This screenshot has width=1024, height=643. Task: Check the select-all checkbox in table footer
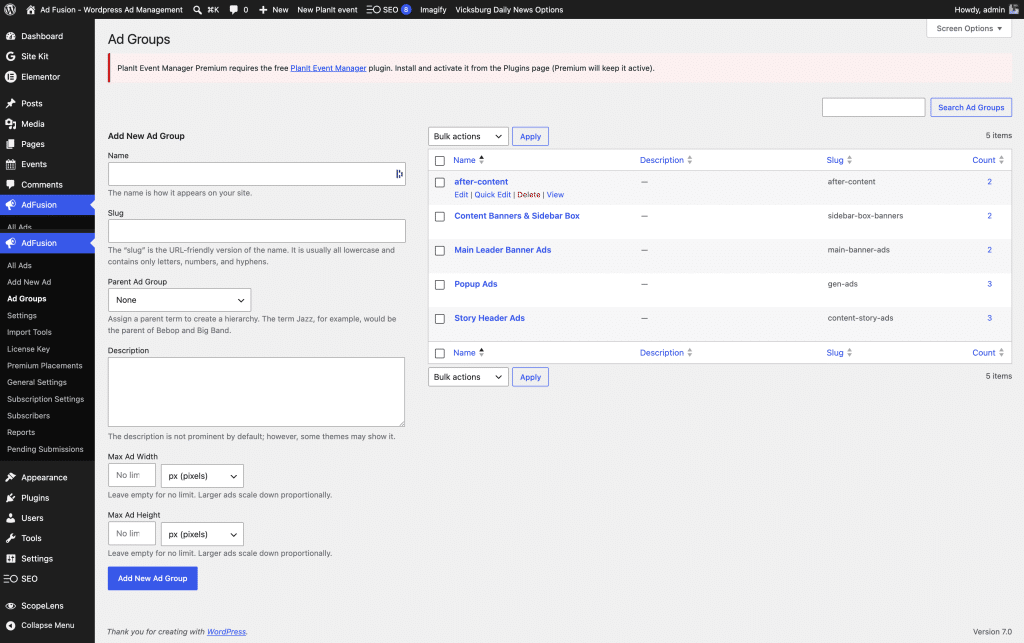pos(440,353)
